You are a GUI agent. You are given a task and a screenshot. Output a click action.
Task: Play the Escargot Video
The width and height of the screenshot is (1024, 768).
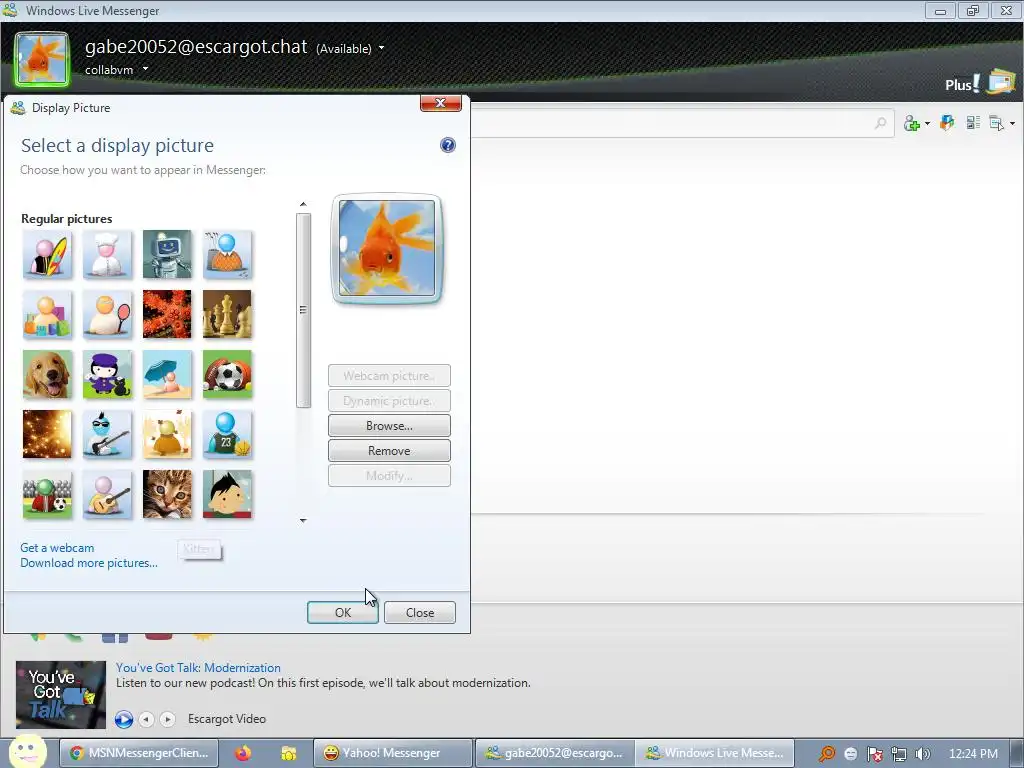[123, 719]
